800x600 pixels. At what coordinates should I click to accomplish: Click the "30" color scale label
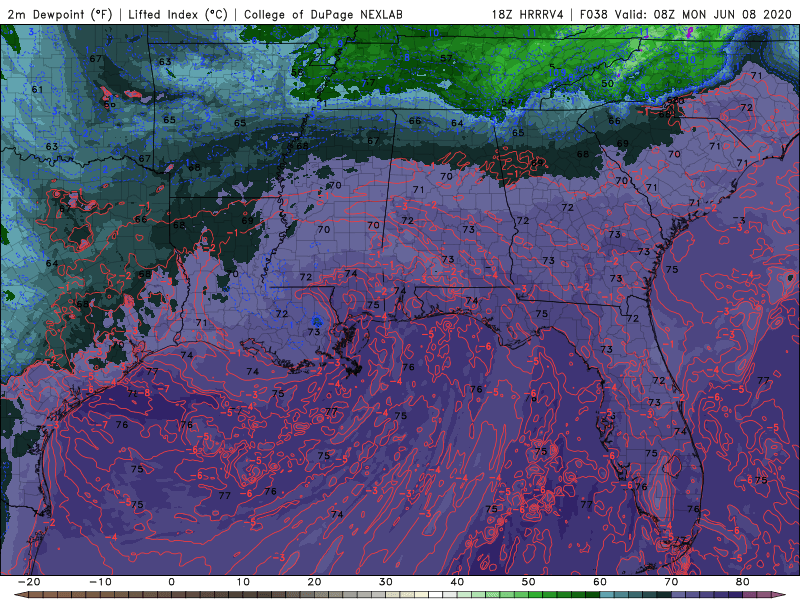click(386, 582)
